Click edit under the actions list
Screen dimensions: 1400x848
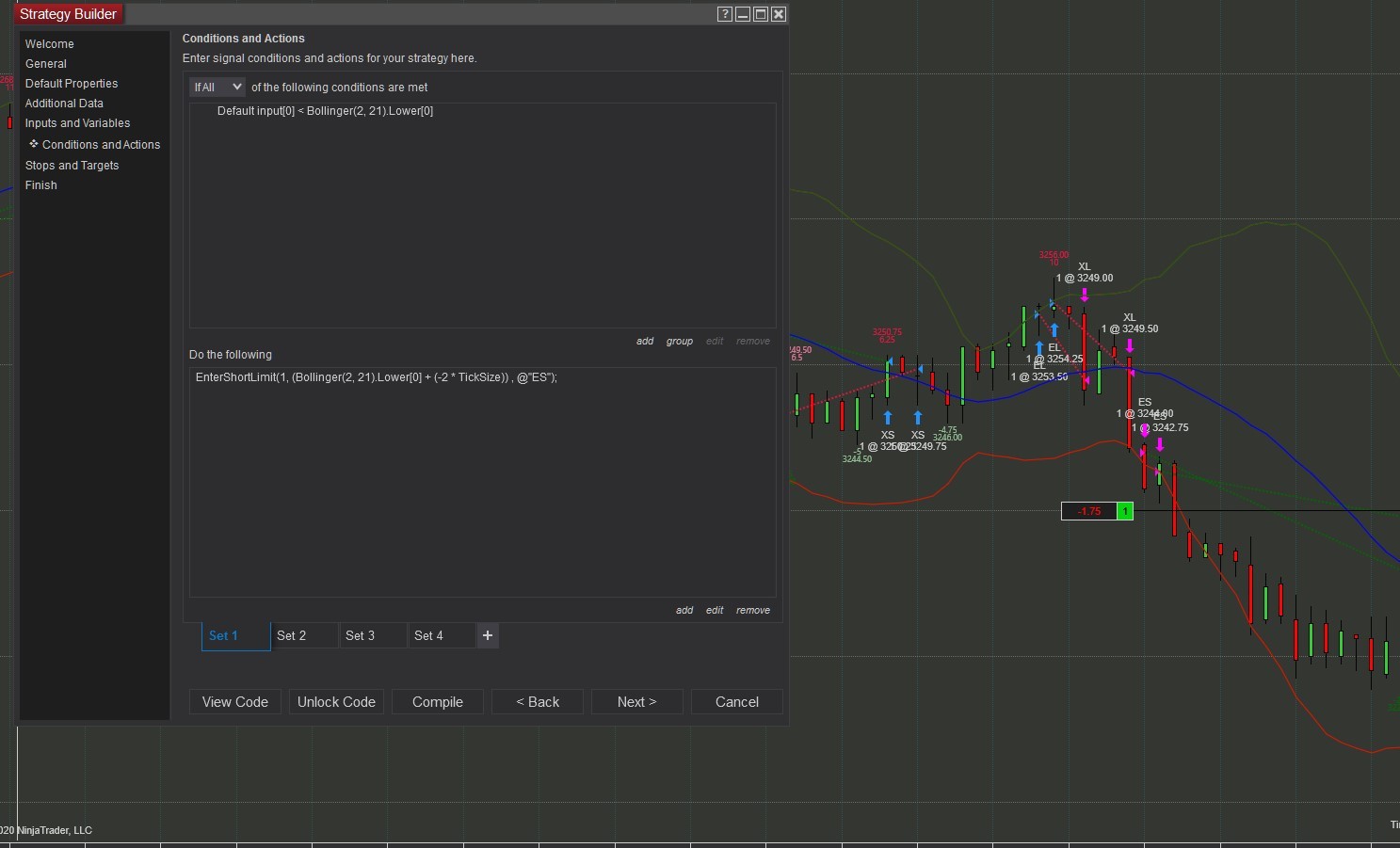715,611
